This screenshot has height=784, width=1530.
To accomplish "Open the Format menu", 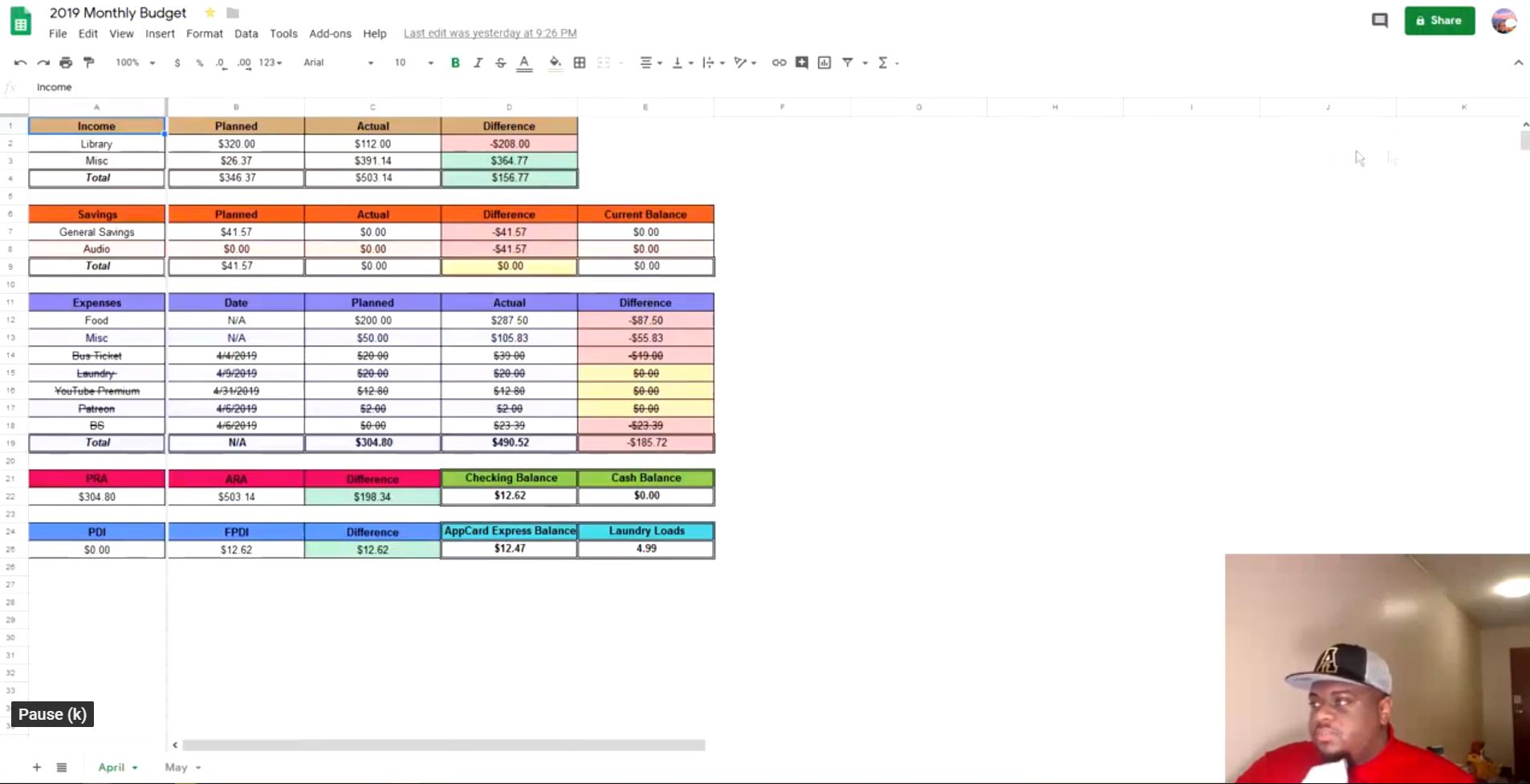I will click(205, 34).
